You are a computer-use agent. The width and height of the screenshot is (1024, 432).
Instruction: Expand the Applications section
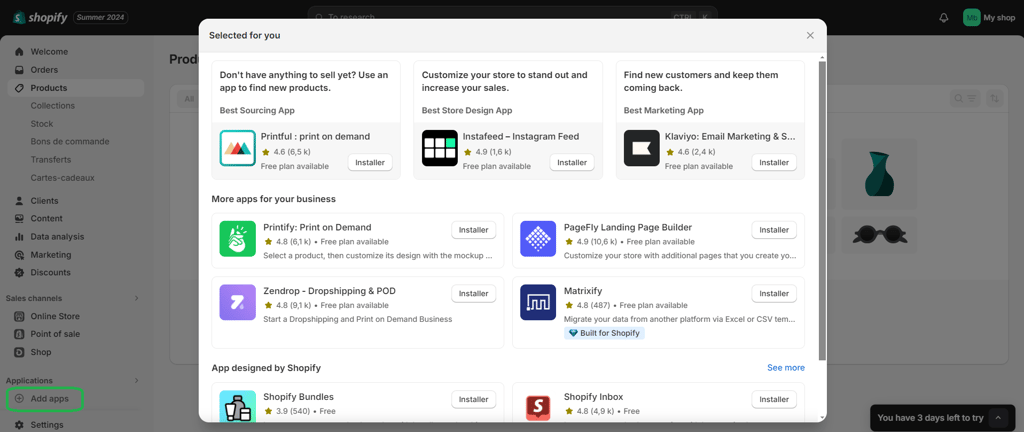(136, 380)
